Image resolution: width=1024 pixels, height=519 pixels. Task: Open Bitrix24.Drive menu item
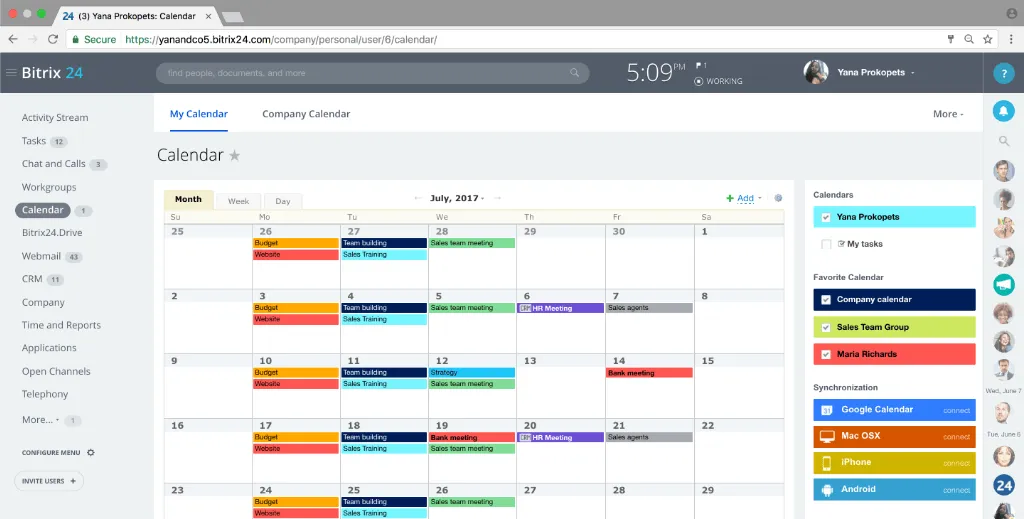(x=52, y=232)
